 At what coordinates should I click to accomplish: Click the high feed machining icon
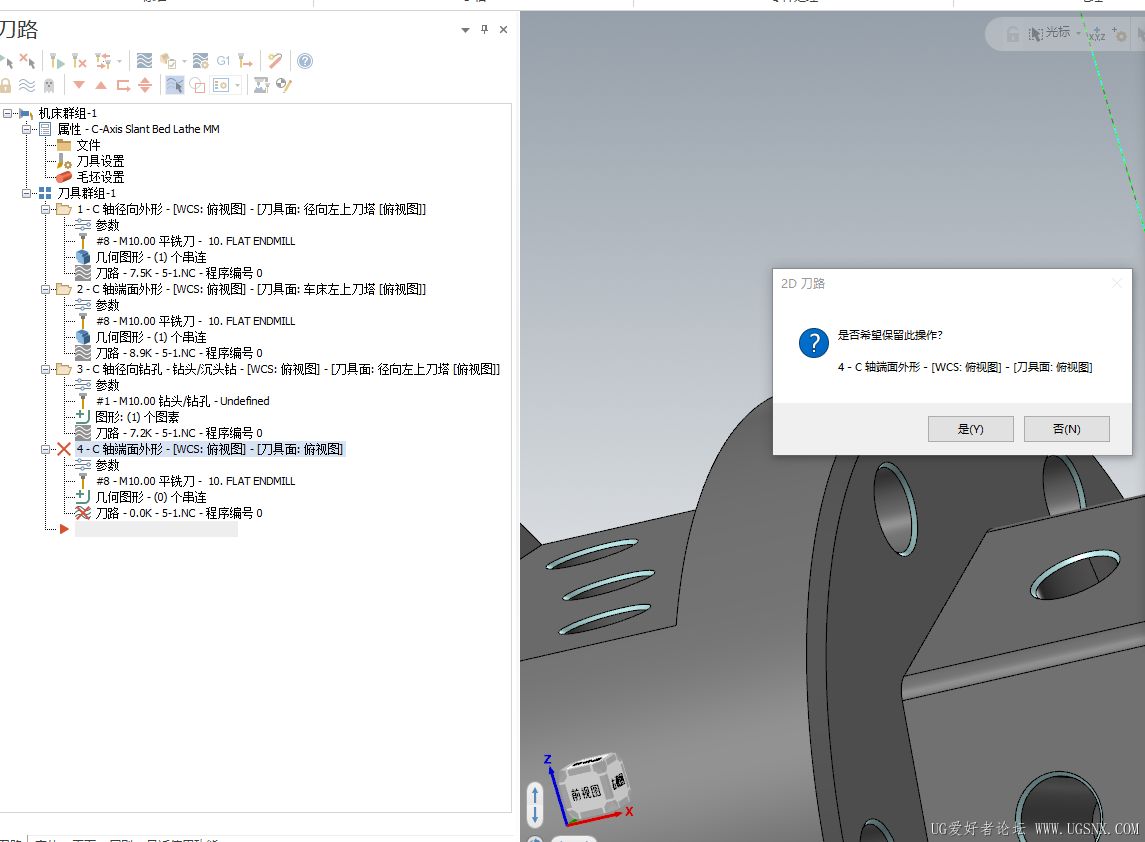[x=245, y=61]
